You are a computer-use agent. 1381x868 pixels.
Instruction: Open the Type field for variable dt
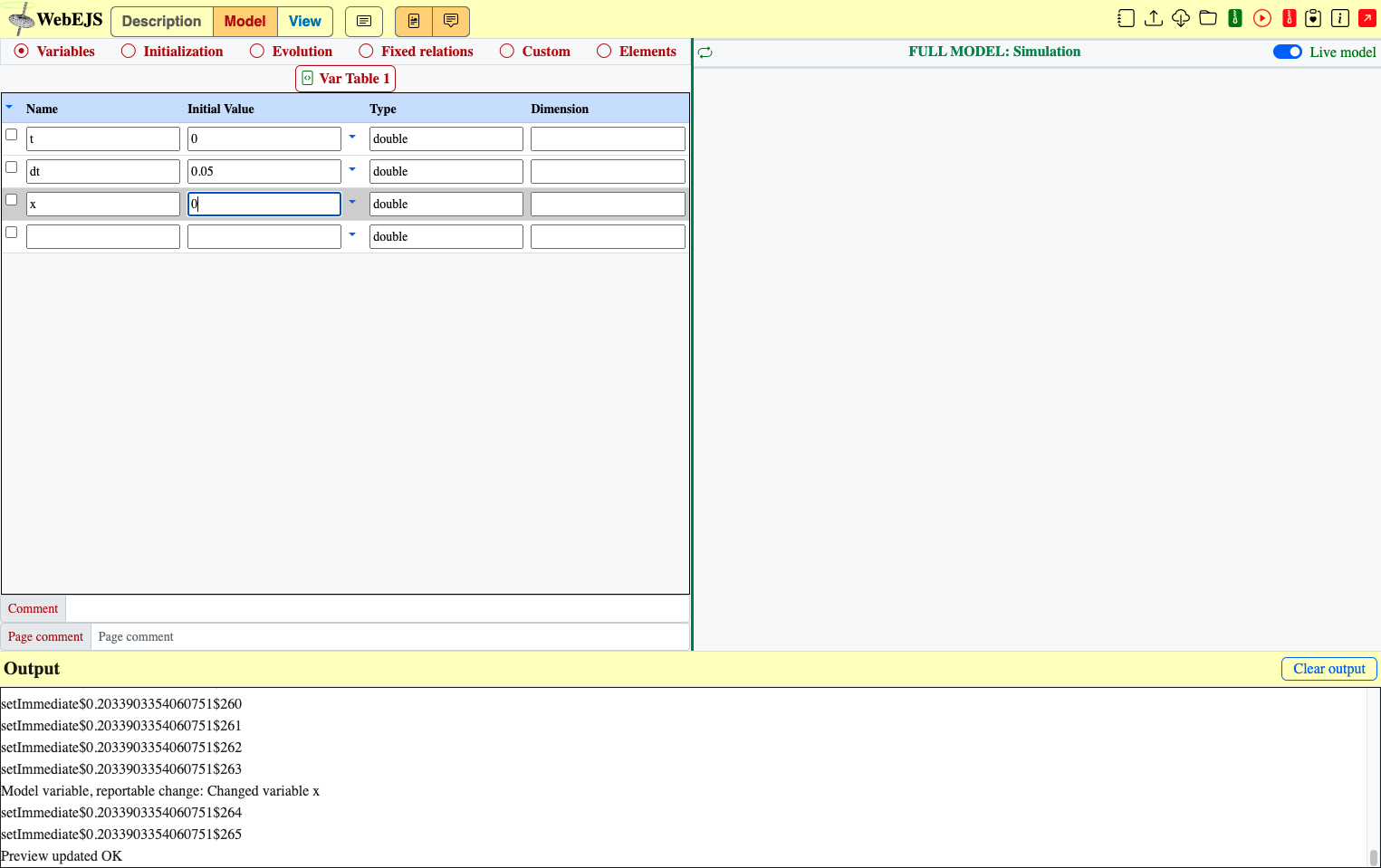446,171
